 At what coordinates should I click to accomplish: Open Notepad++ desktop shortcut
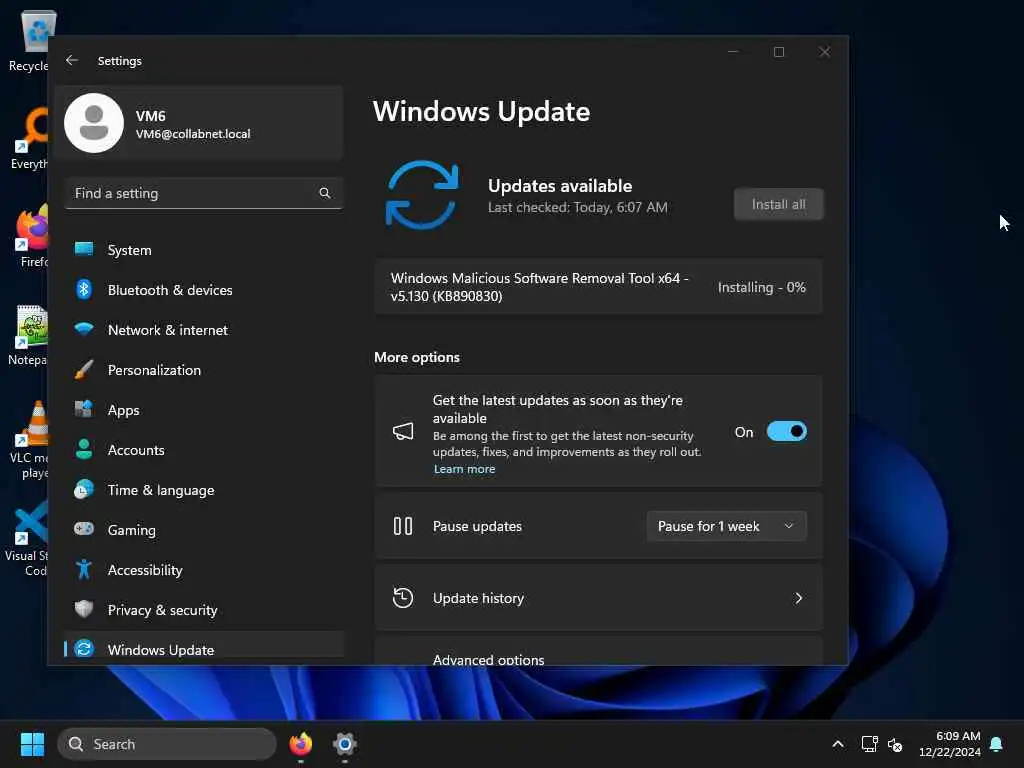28,334
